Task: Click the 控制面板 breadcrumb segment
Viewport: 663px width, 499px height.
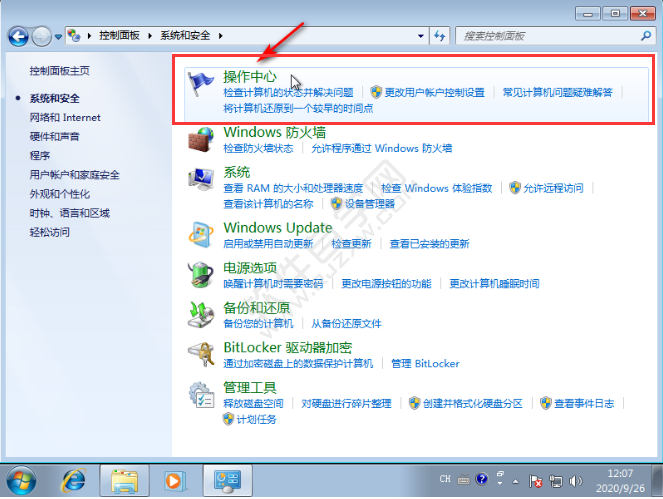Action: (x=119, y=36)
